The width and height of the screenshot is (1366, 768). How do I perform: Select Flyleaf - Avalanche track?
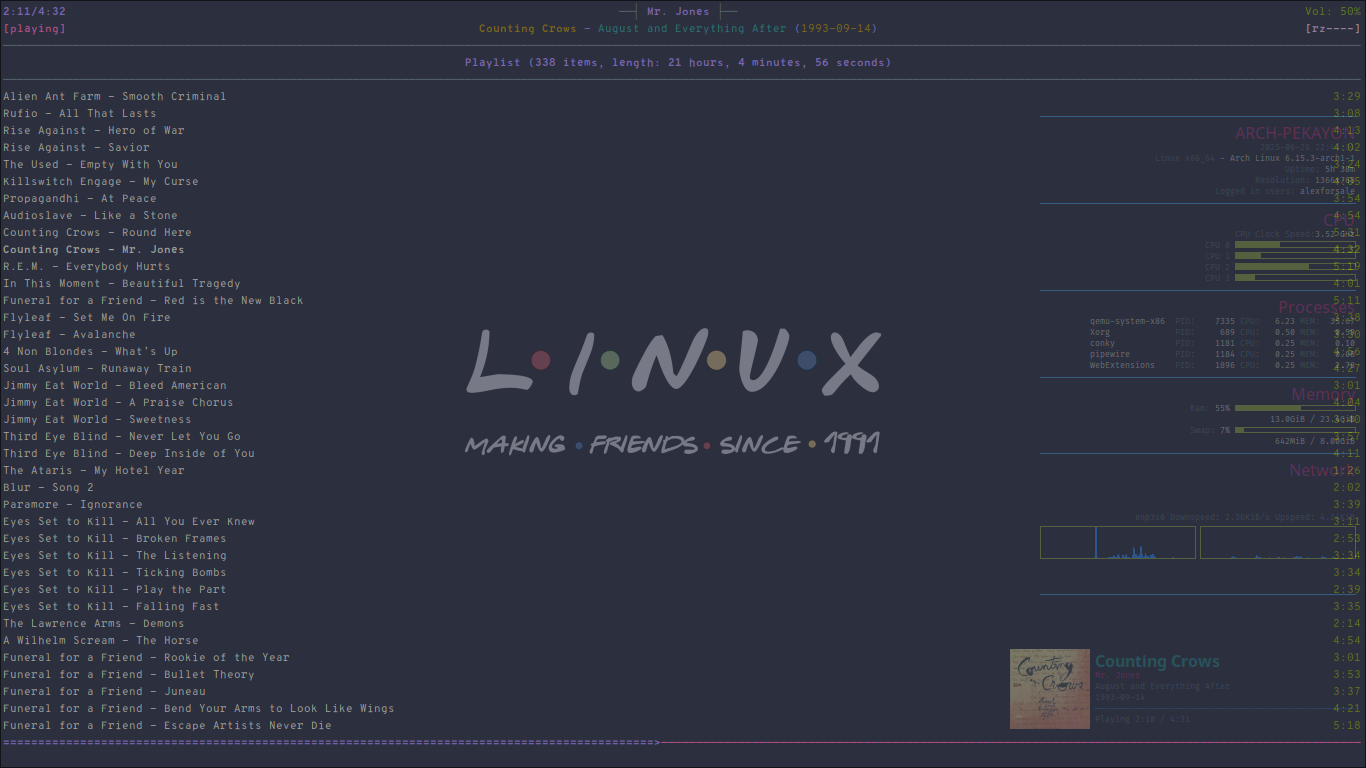(69, 335)
